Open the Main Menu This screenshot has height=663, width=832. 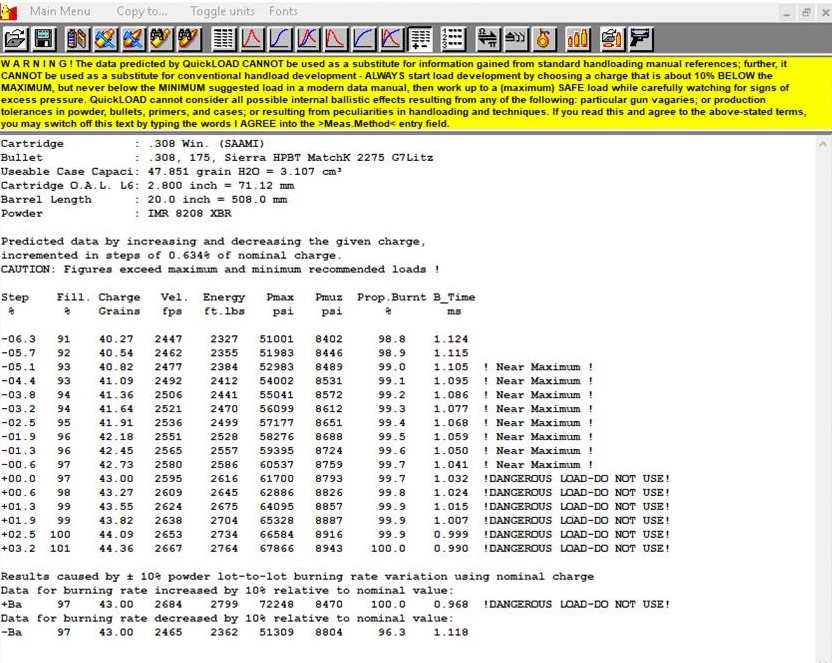tap(60, 11)
